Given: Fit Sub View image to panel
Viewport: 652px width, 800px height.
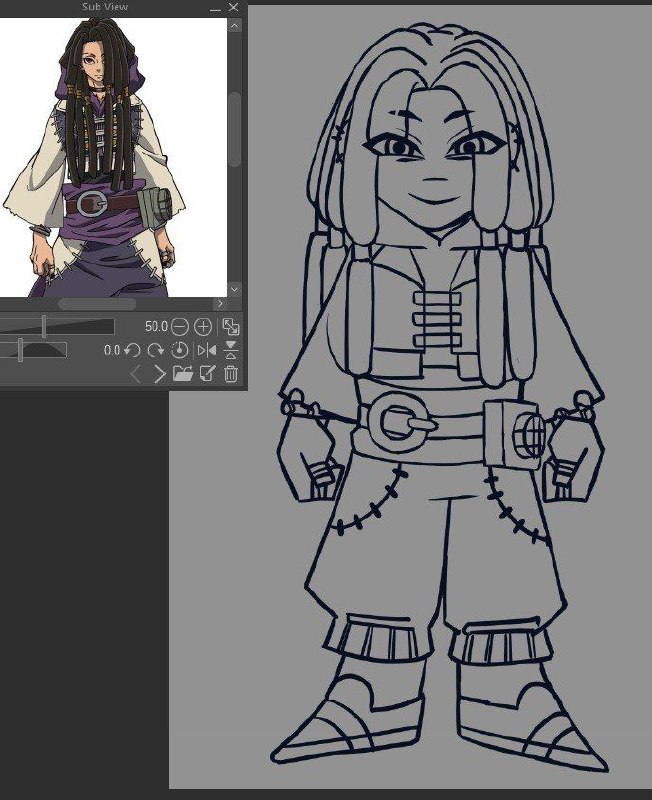Looking at the screenshot, I should click(231, 327).
